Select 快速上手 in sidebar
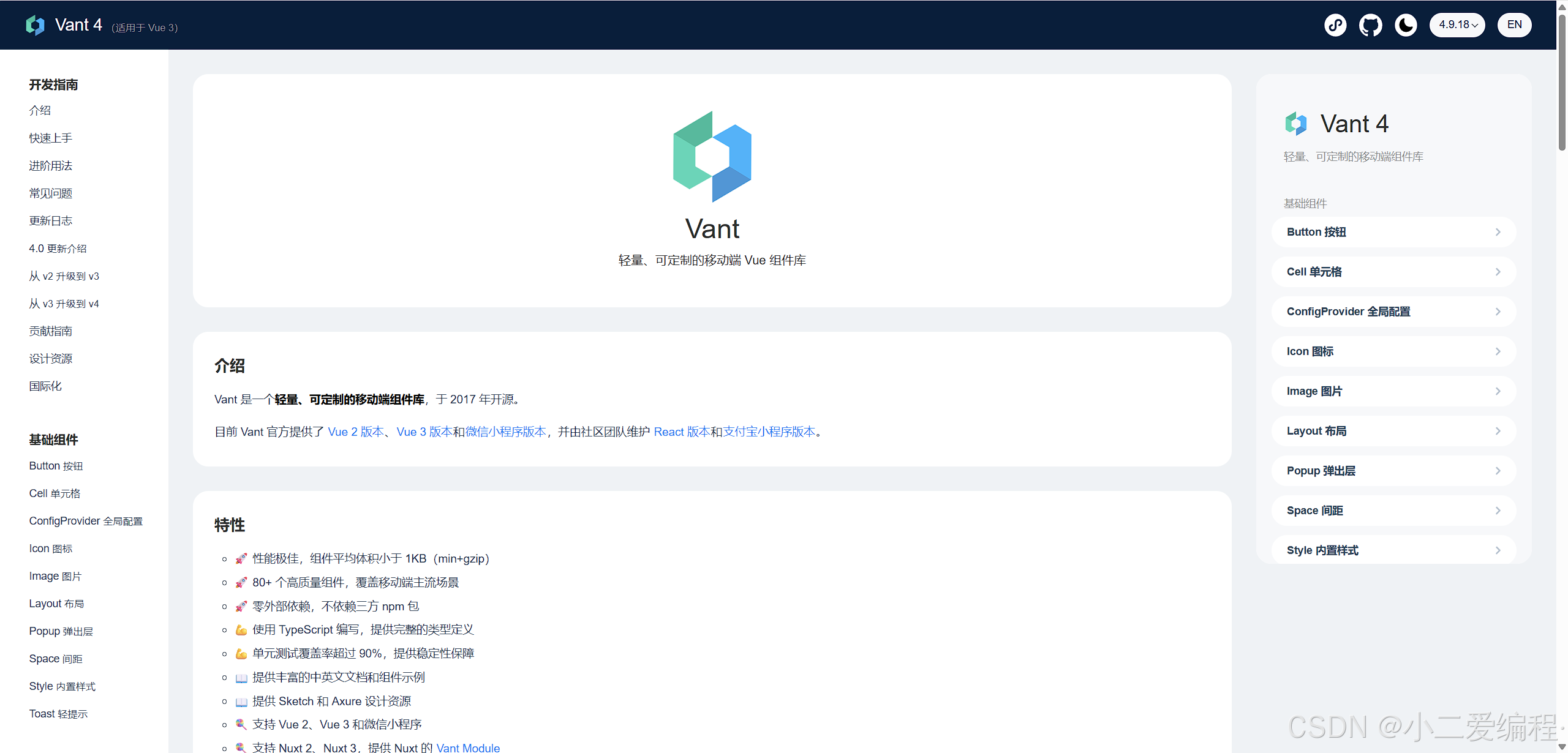 coord(51,138)
